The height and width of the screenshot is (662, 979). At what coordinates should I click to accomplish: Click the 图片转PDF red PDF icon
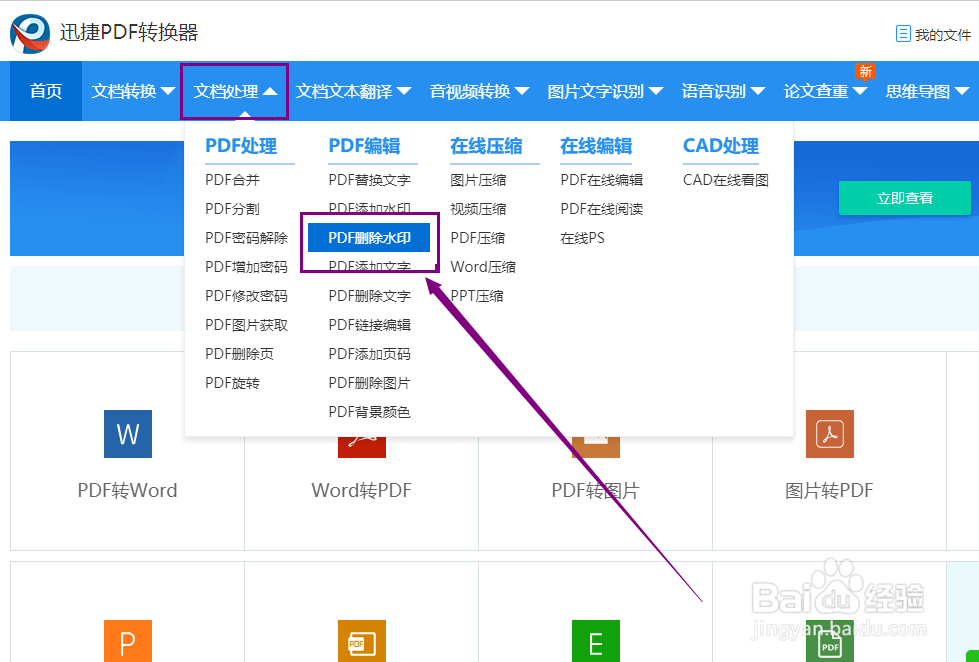(829, 434)
